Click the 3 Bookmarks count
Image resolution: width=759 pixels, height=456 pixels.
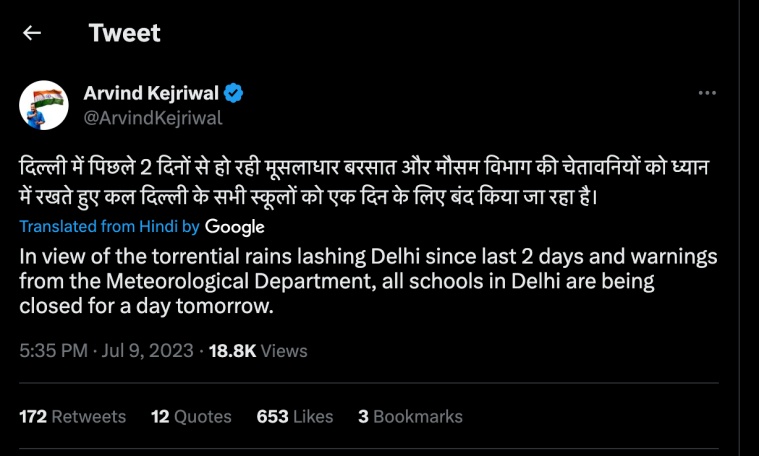410,416
